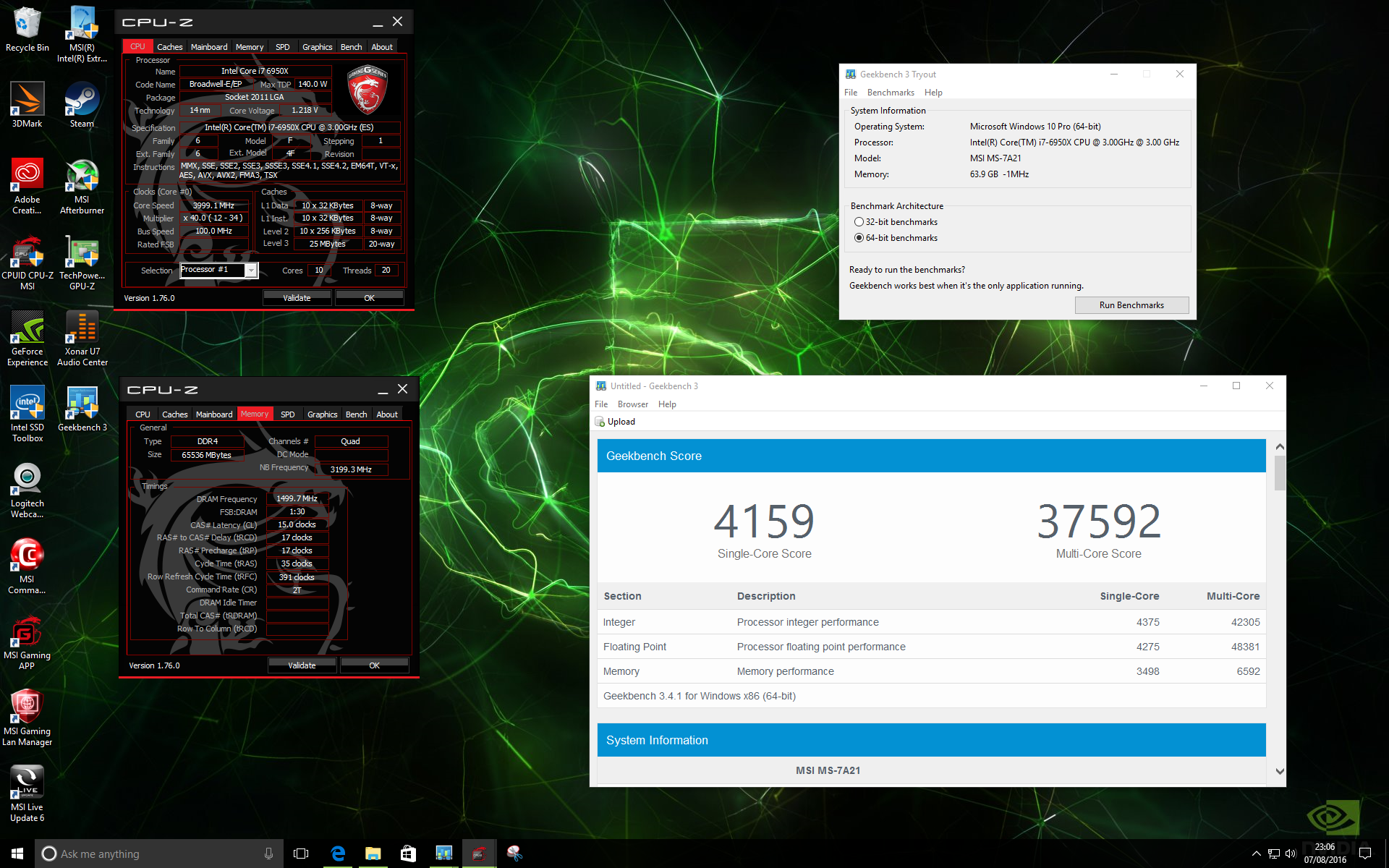Select 64-bit benchmarks radio option
Image resolution: width=1389 pixels, height=868 pixels.
click(x=859, y=238)
